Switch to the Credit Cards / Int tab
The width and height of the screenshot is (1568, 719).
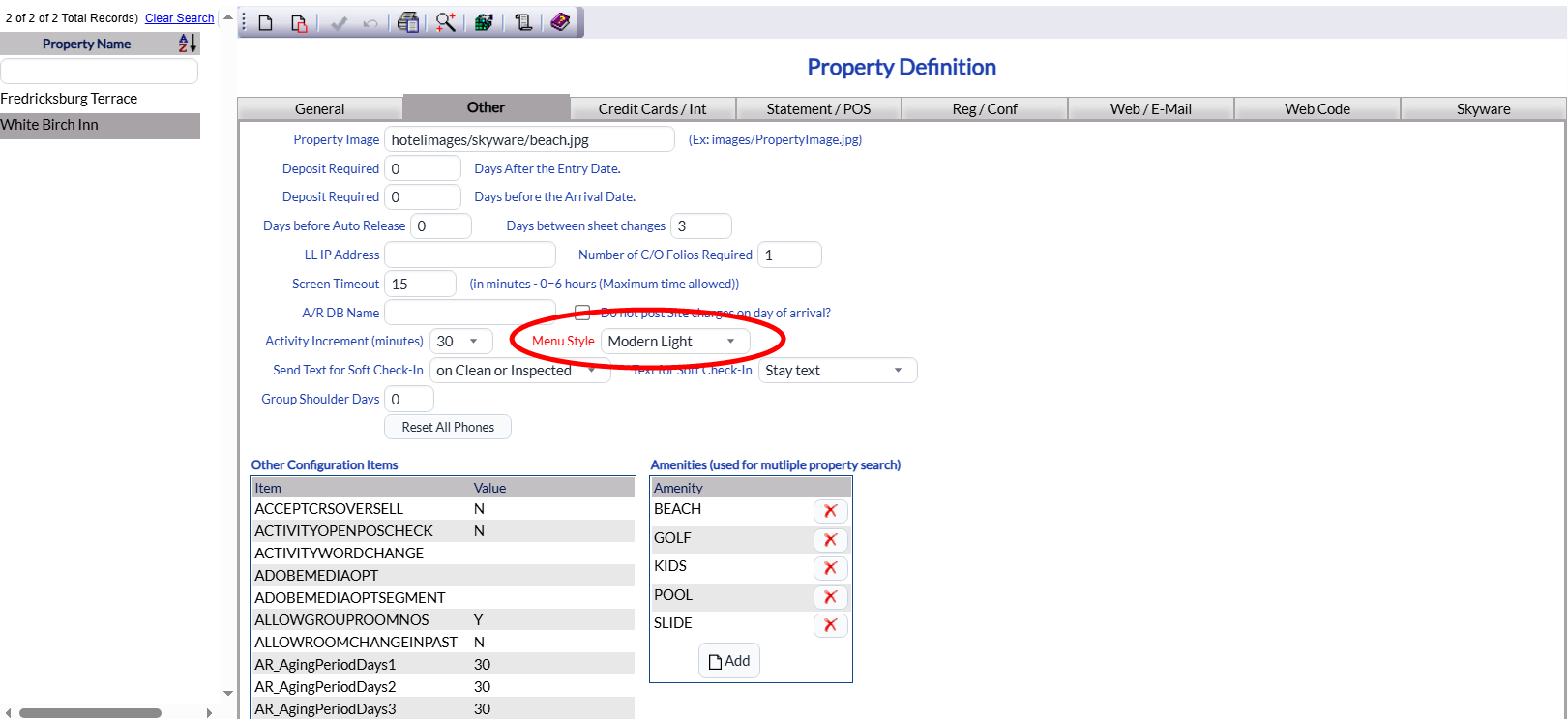tap(652, 109)
